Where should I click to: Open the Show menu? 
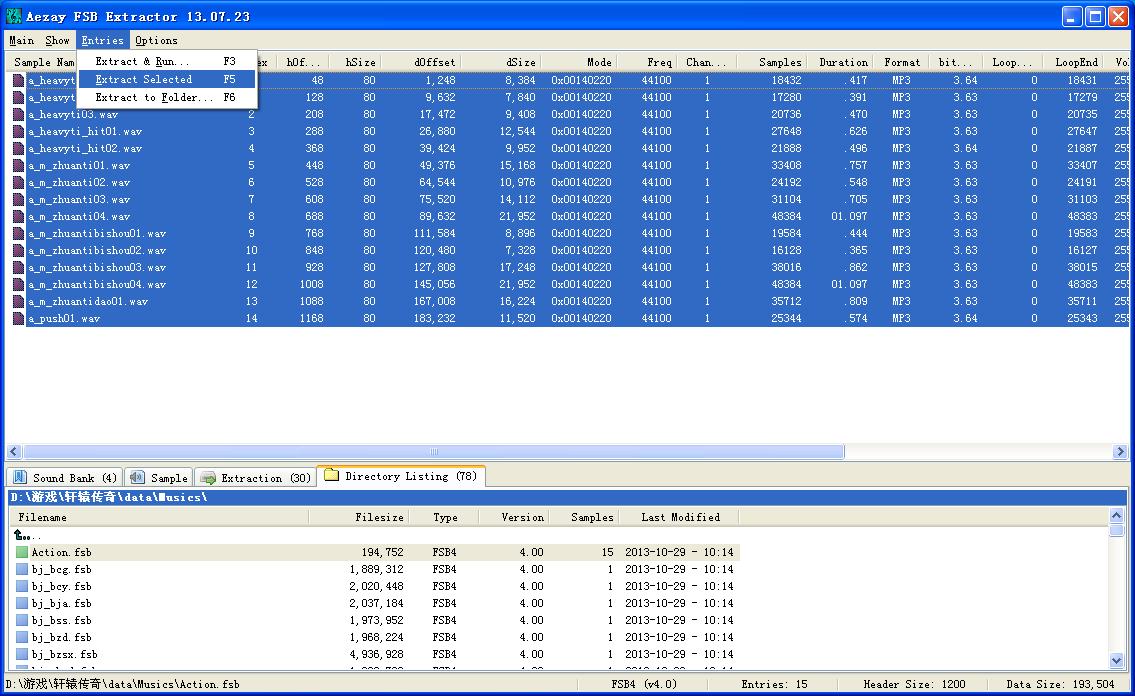pos(57,41)
